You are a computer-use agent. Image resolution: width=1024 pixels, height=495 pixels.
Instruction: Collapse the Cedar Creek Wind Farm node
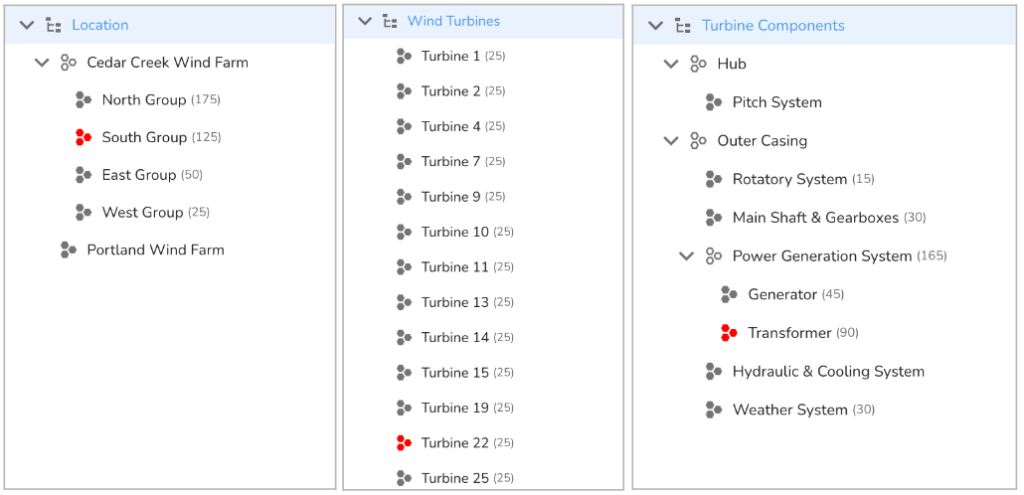click(x=42, y=63)
